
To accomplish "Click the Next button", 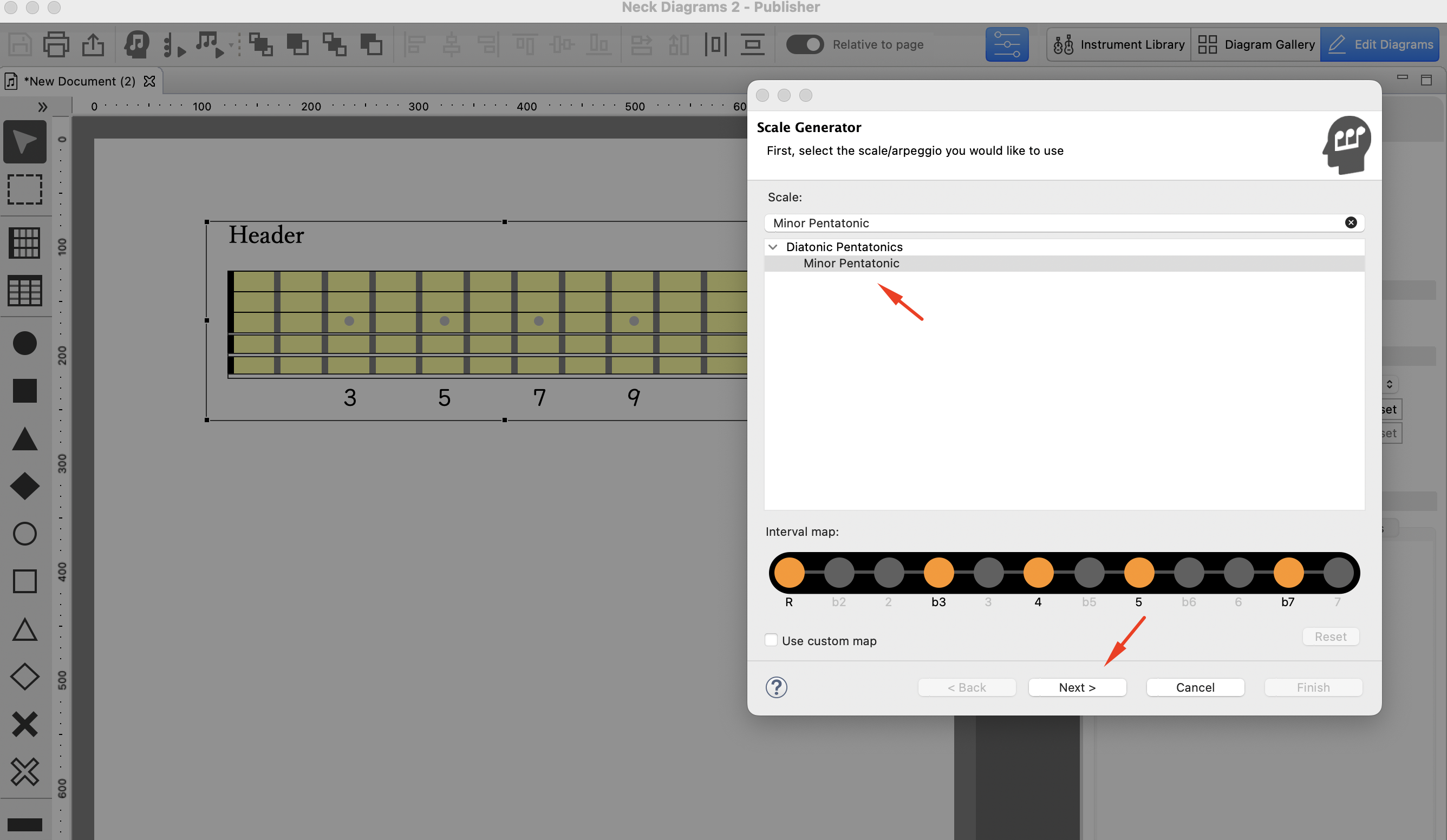I will 1077,687.
